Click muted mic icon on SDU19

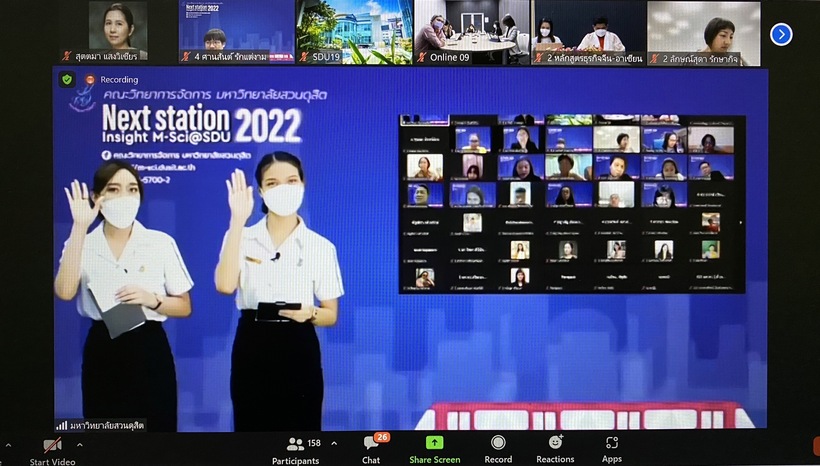point(304,56)
